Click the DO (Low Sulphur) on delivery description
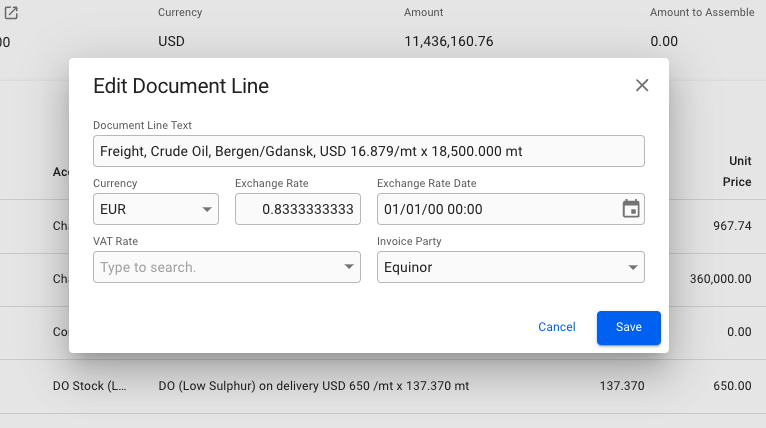 [x=314, y=385]
